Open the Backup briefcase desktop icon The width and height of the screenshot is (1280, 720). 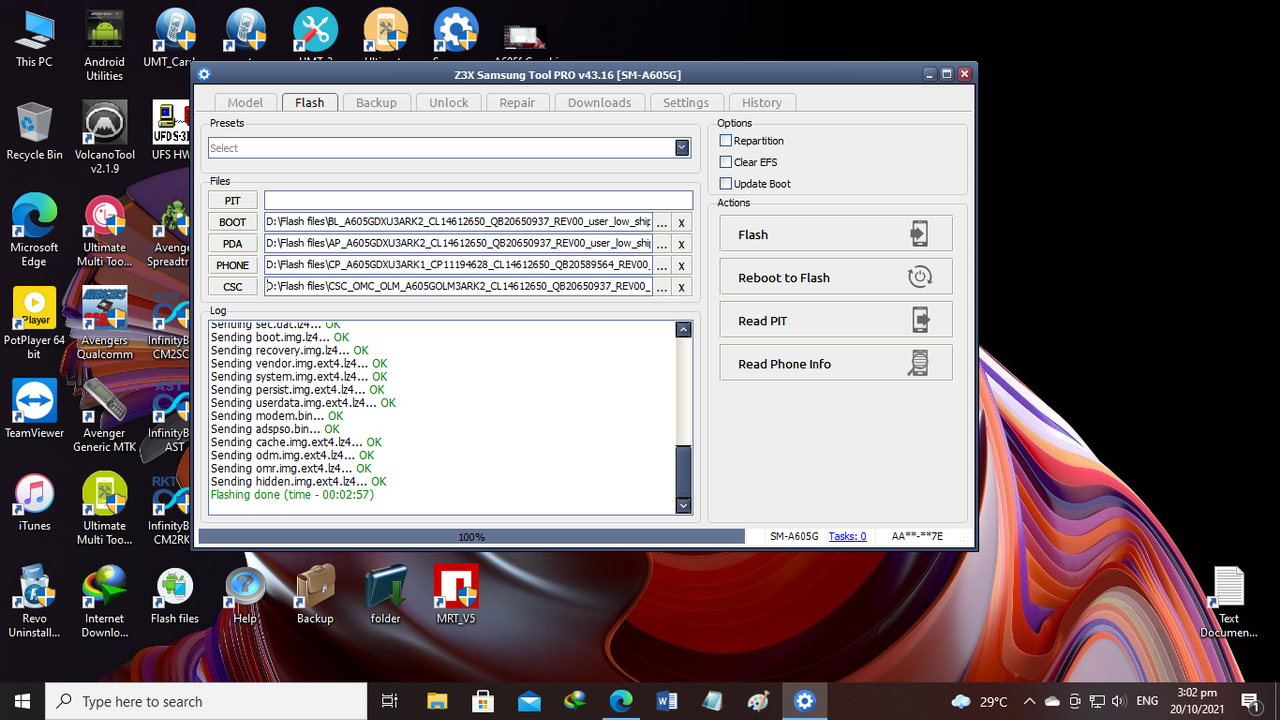(x=315, y=595)
